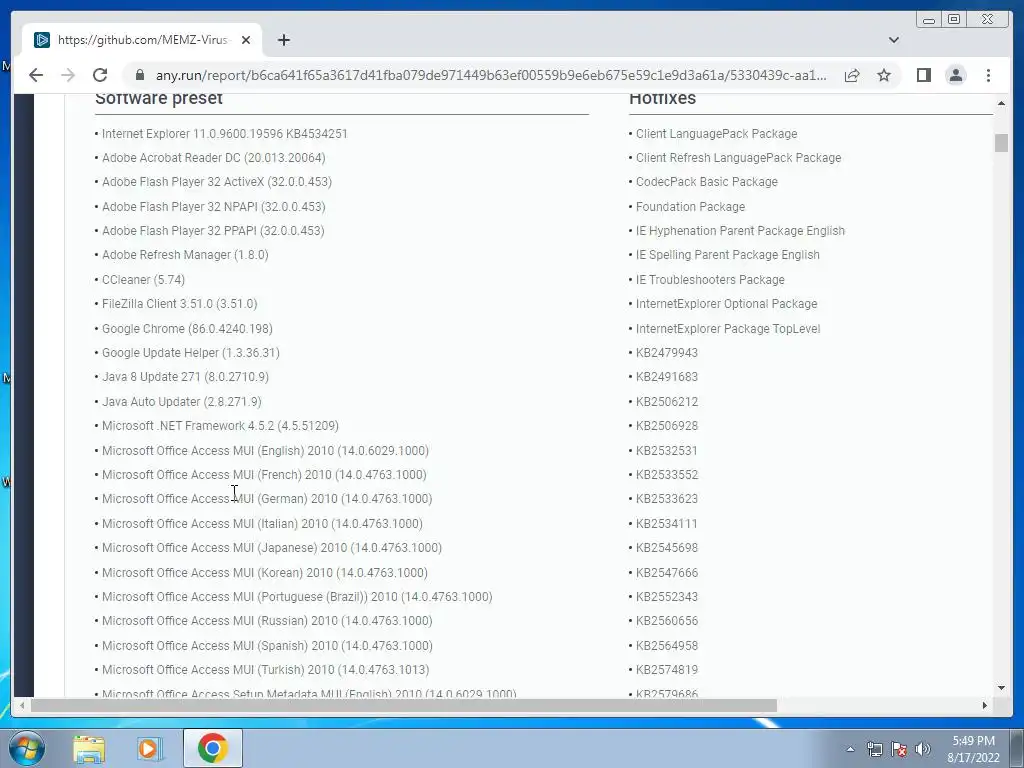Click 'Google Update Helper (1.3.36.31)'
The height and width of the screenshot is (768, 1024).
(x=191, y=353)
